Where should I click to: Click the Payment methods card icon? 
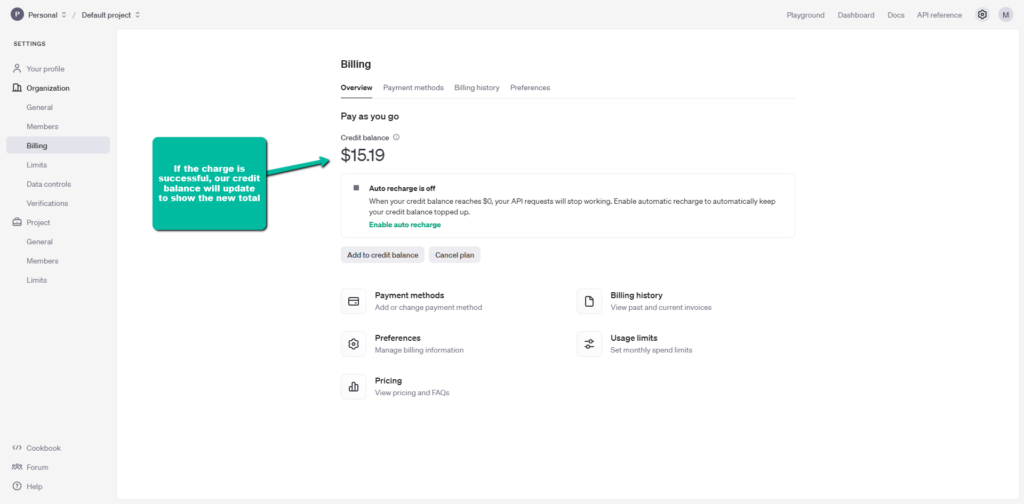tap(353, 301)
